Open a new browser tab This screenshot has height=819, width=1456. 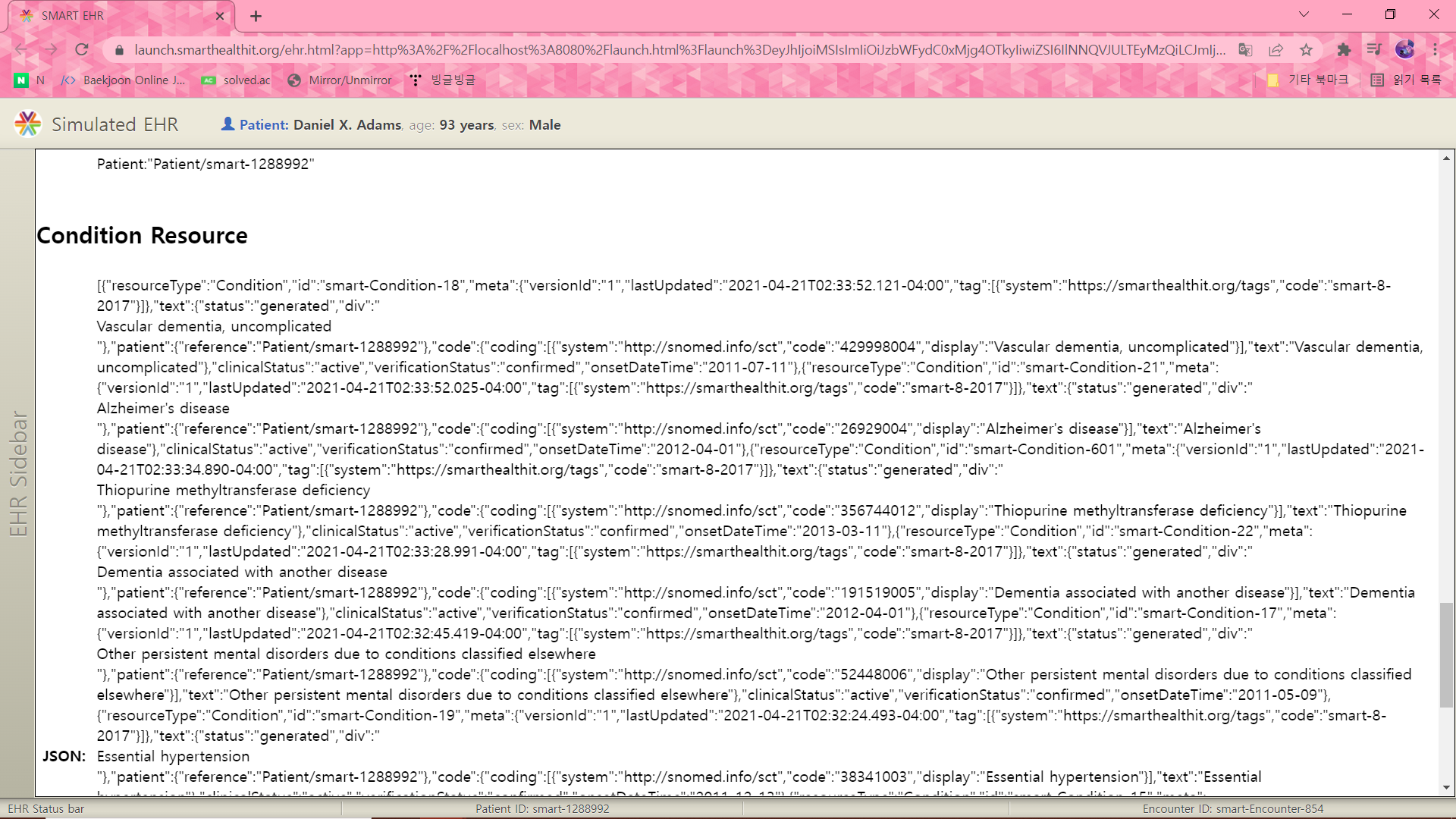[256, 16]
